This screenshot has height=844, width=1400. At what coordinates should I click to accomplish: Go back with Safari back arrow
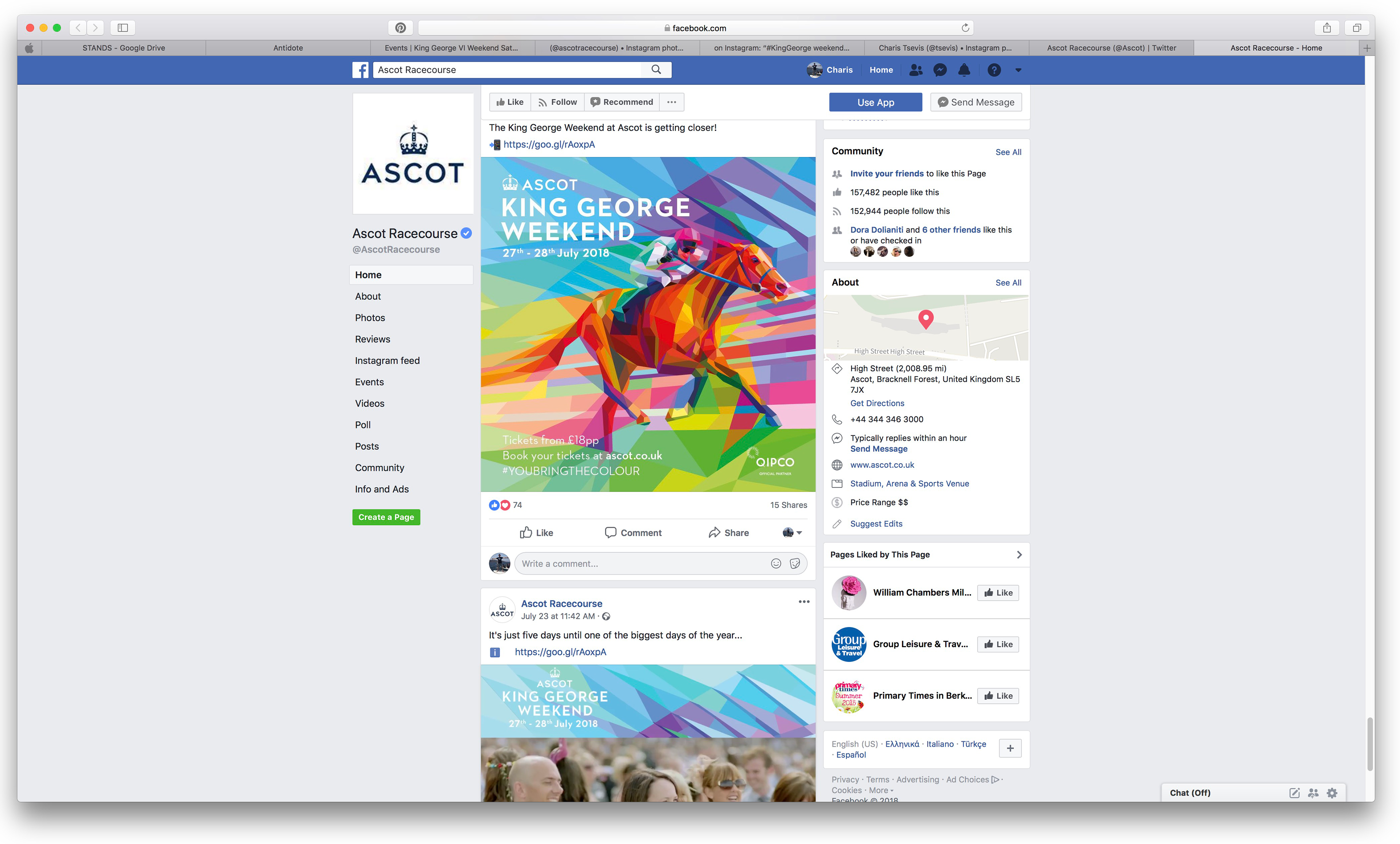78,28
